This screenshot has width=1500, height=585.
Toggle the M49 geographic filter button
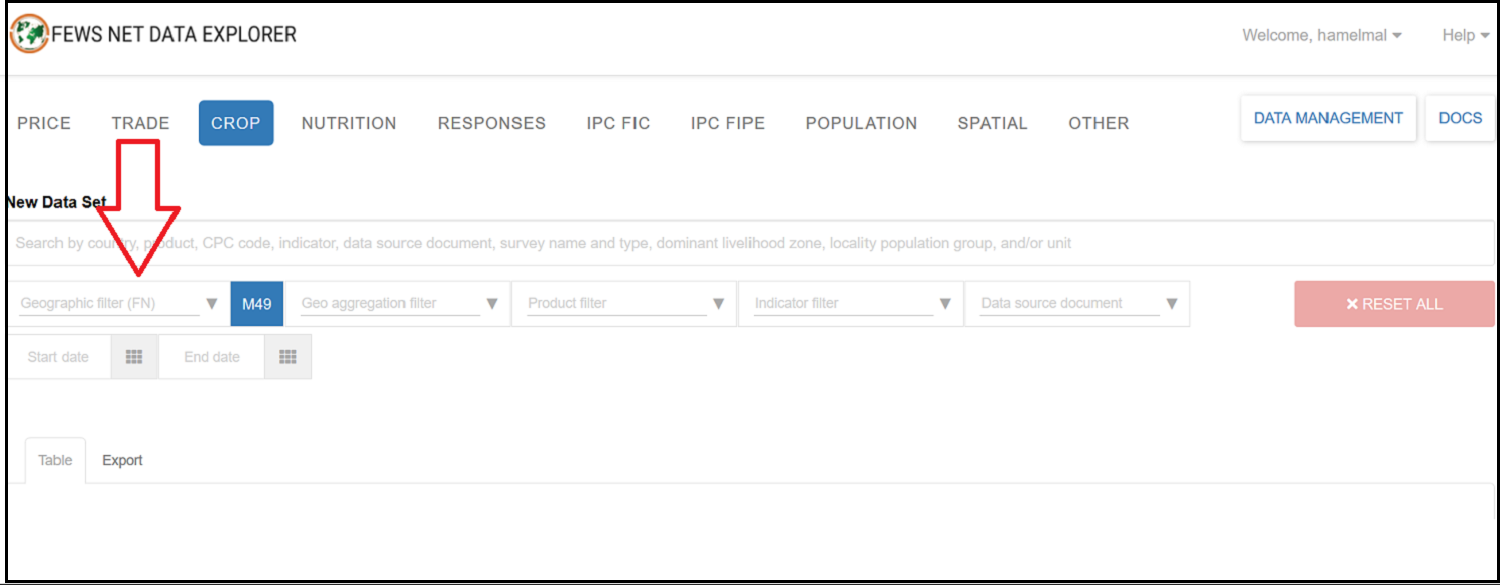point(257,304)
